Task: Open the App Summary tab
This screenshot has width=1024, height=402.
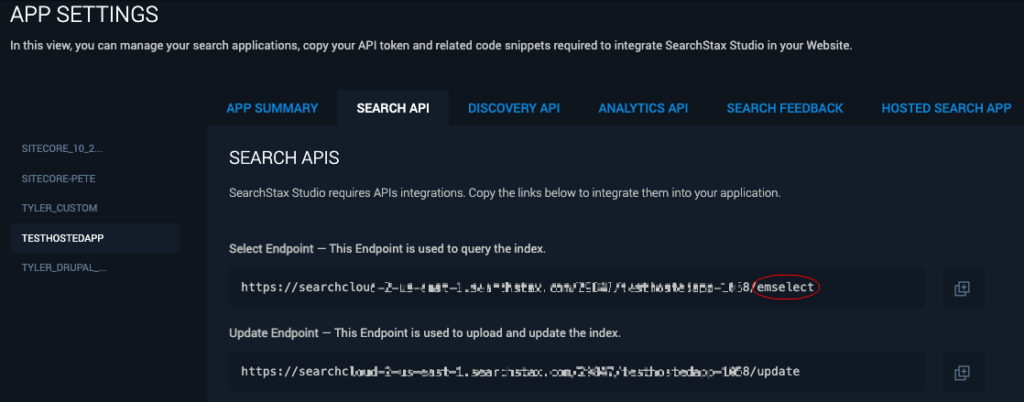Action: tap(272, 108)
